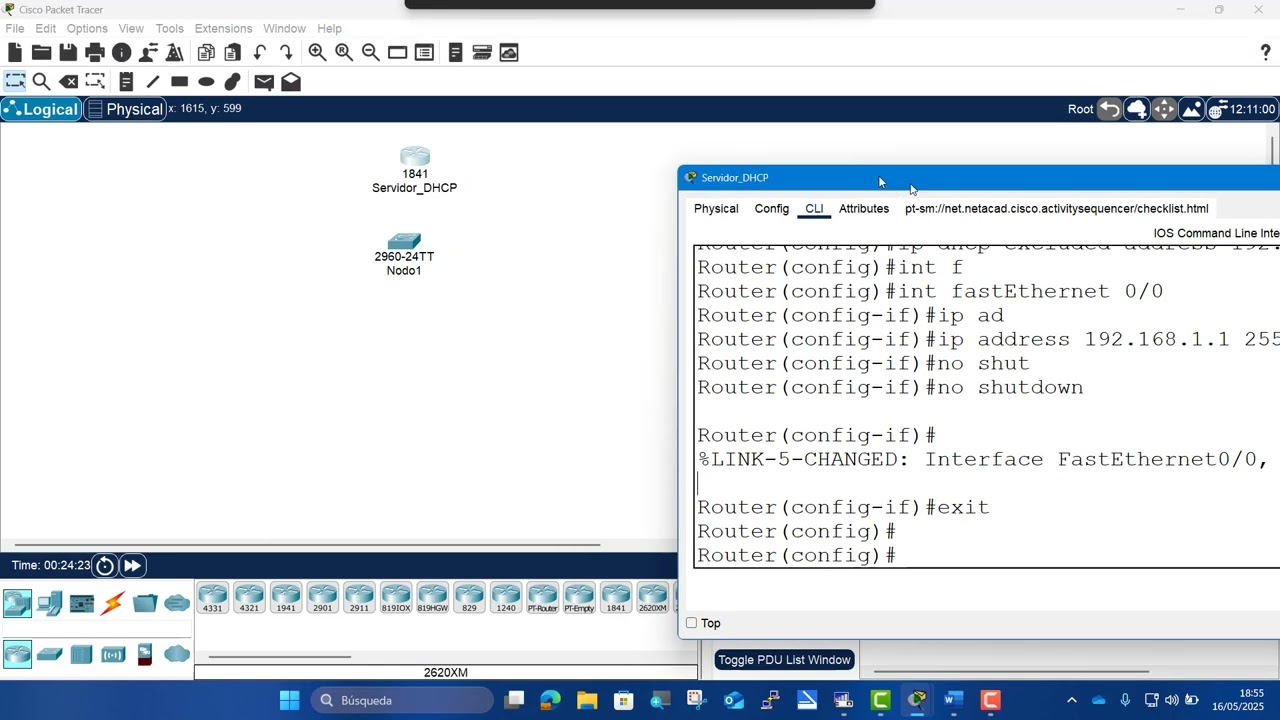Open the Extensions menu
1280x720 pixels.
(223, 28)
